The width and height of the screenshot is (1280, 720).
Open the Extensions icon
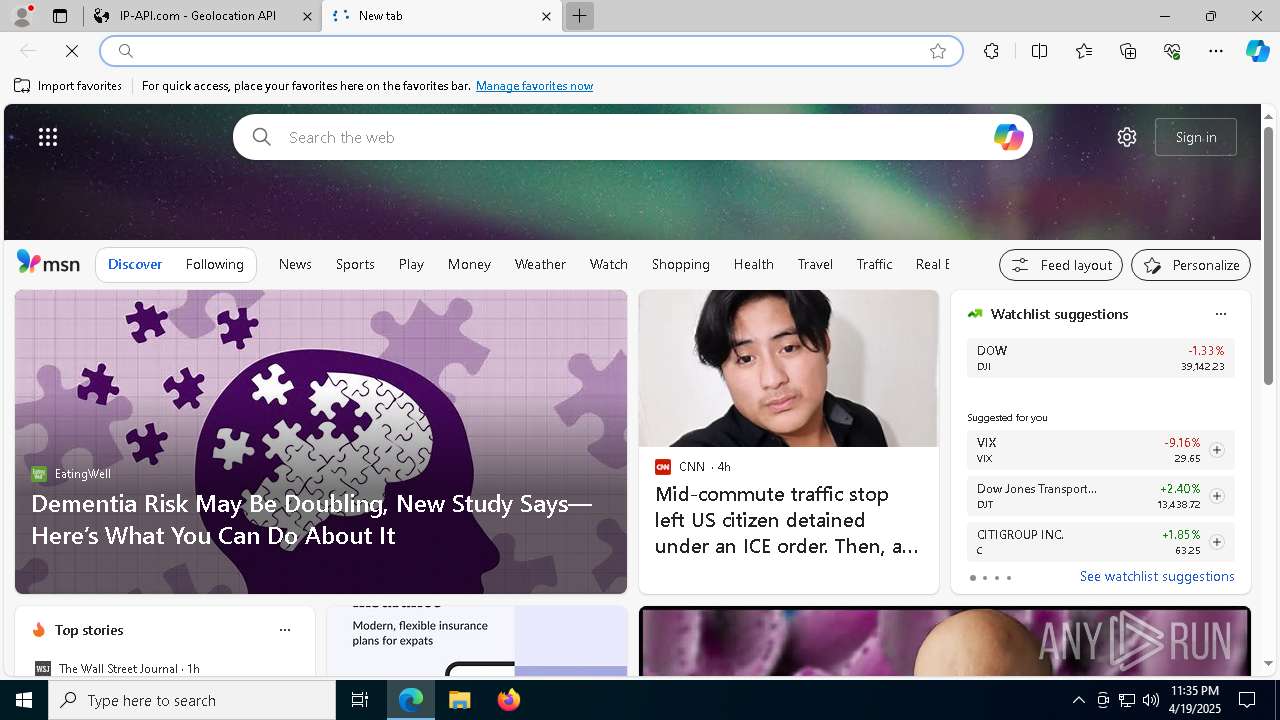[x=991, y=51]
